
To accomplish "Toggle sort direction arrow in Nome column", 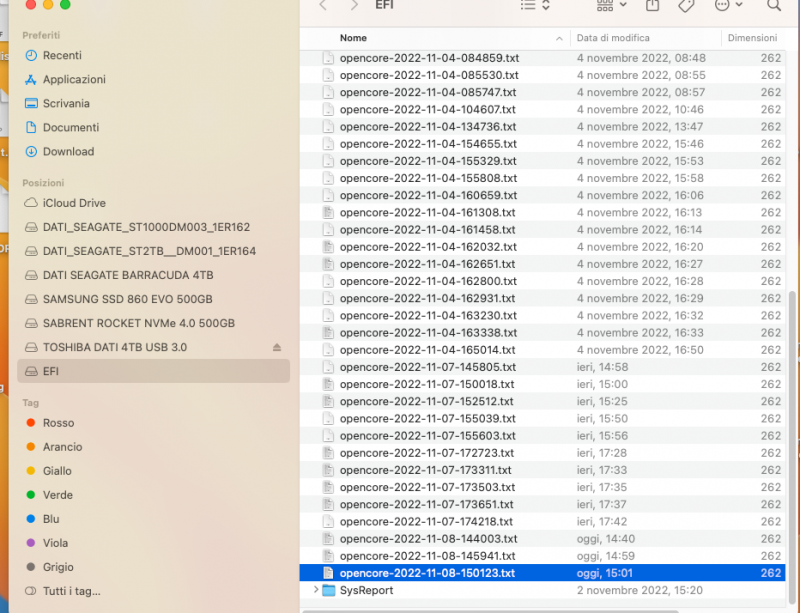I will pos(559,38).
